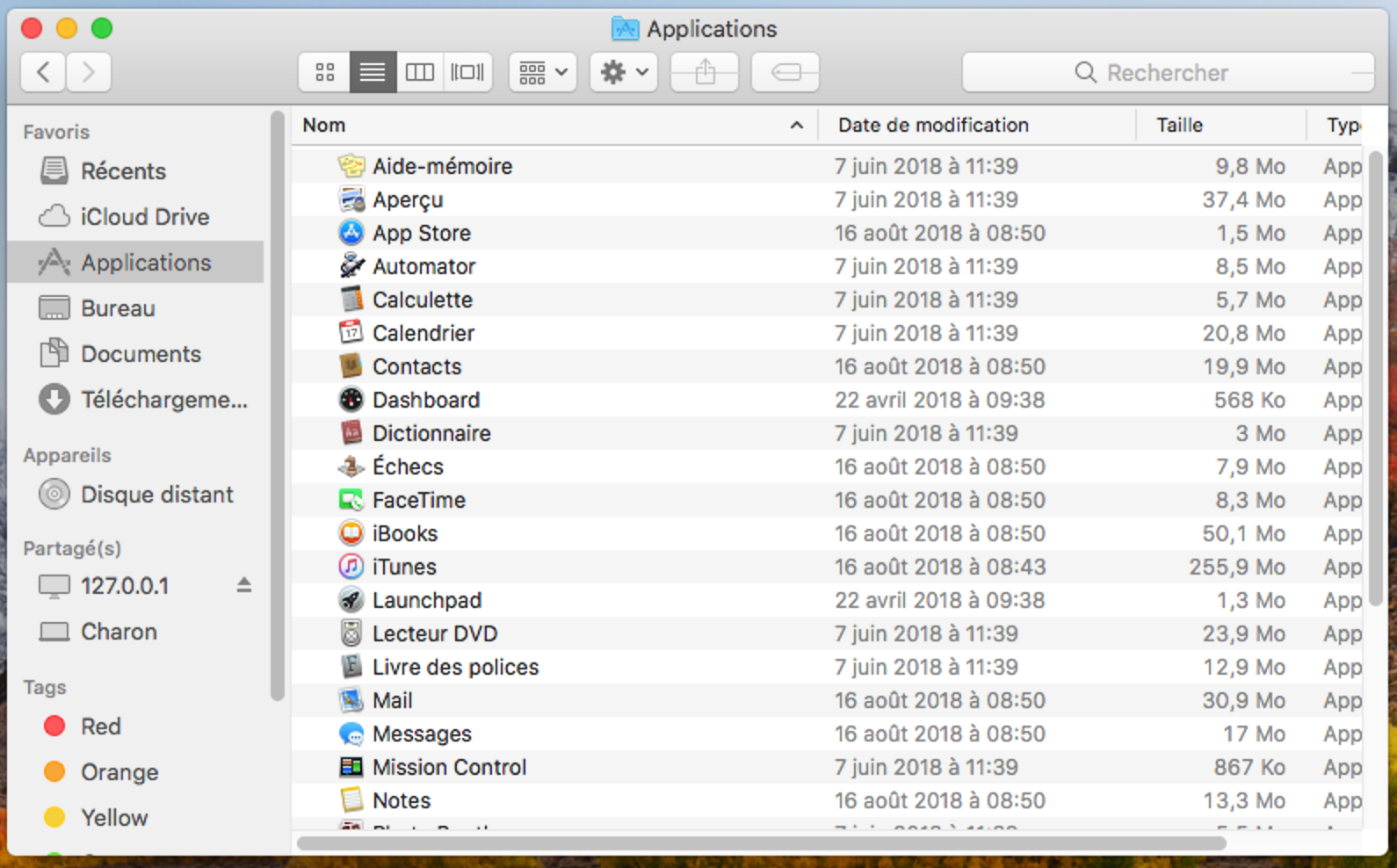The width and height of the screenshot is (1397, 868).
Task: Select the Livre des polices name
Action: (x=455, y=667)
